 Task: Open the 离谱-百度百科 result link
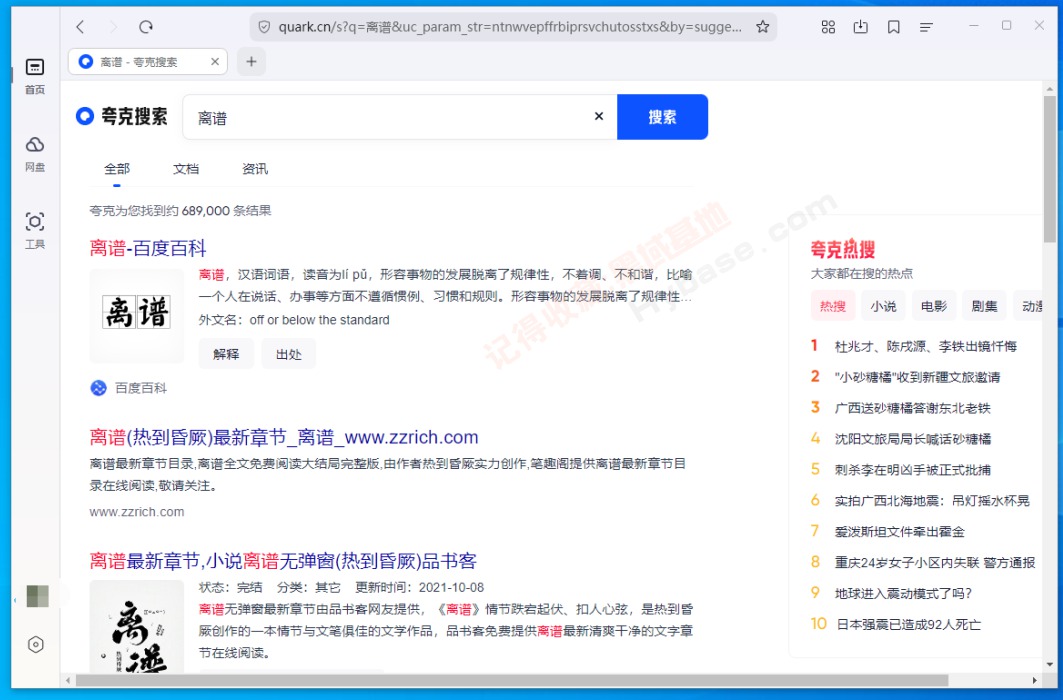point(148,248)
